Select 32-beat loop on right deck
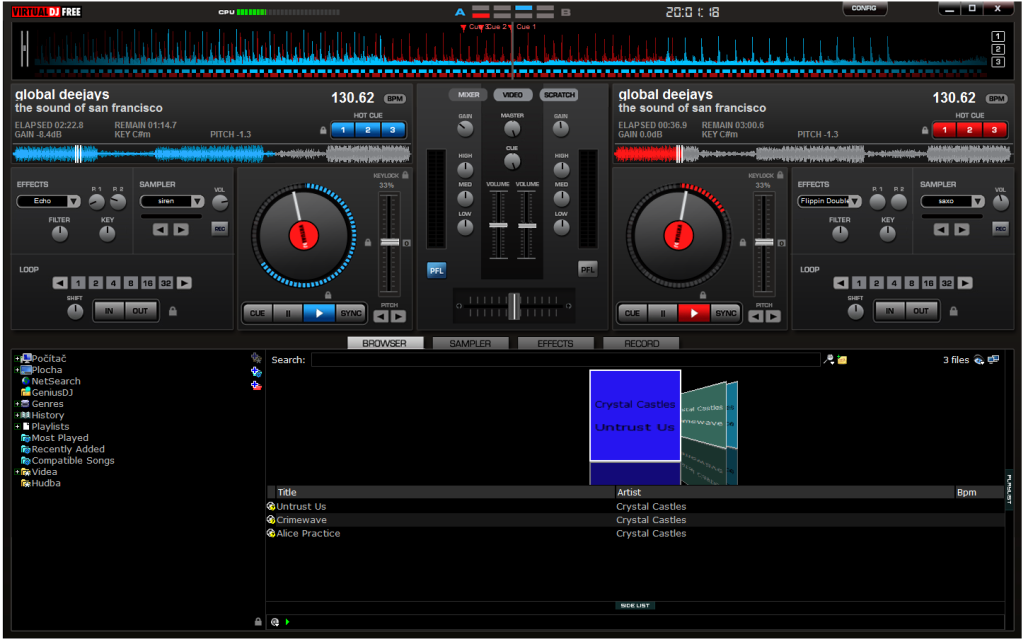Screen dimensions: 1024x642 [947, 283]
